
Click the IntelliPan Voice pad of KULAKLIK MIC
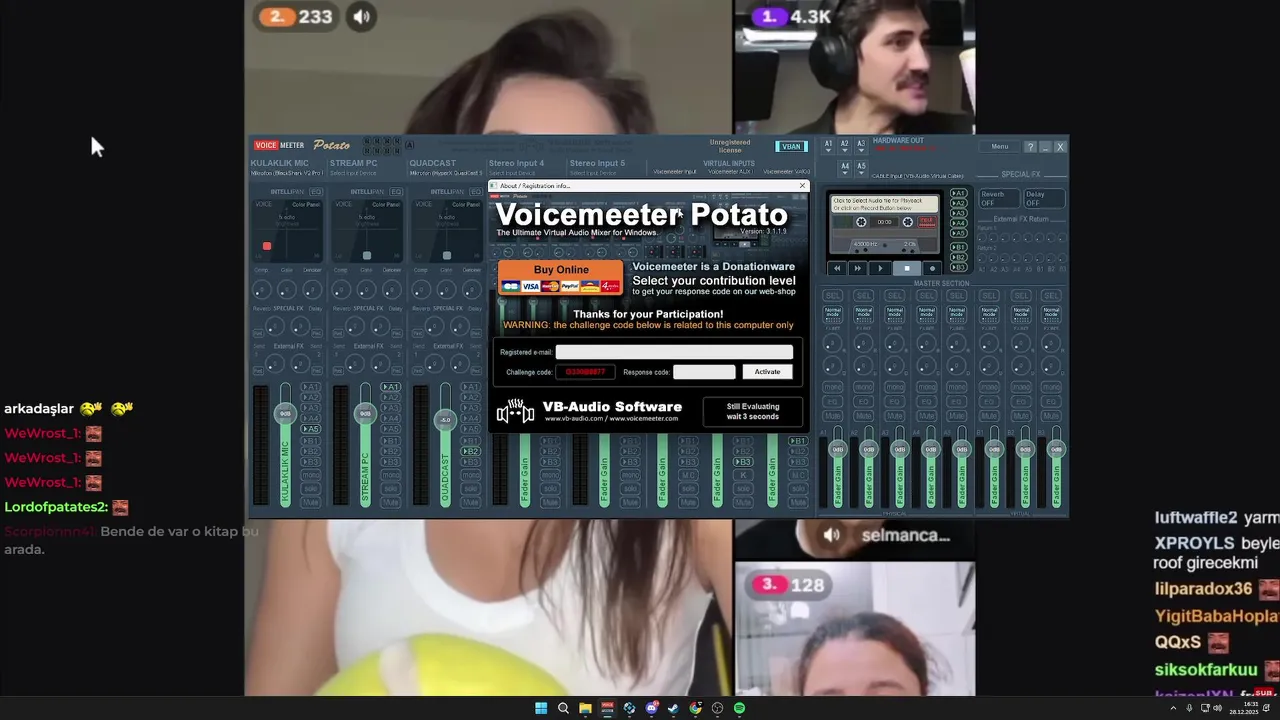pos(287,231)
